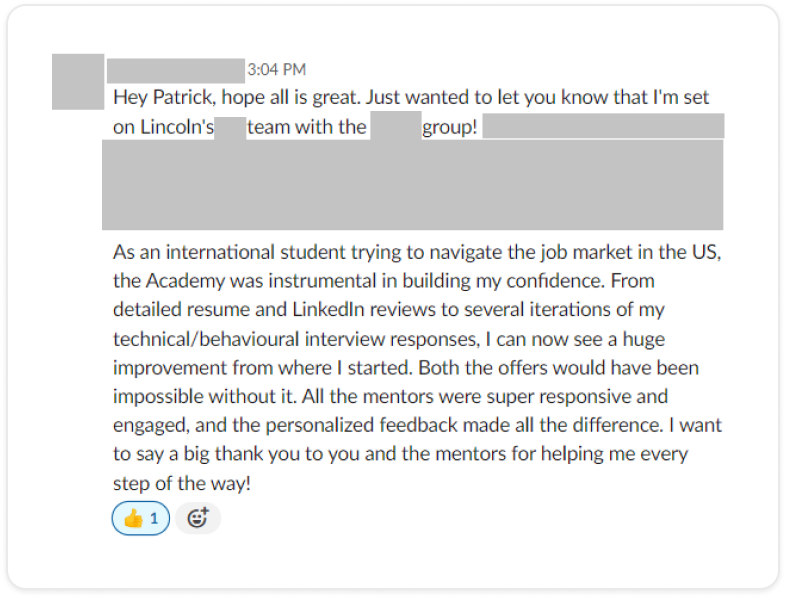Image resolution: width=786 pixels, height=598 pixels.
Task: Click the closing line "step of the way!"
Action: pos(182,482)
